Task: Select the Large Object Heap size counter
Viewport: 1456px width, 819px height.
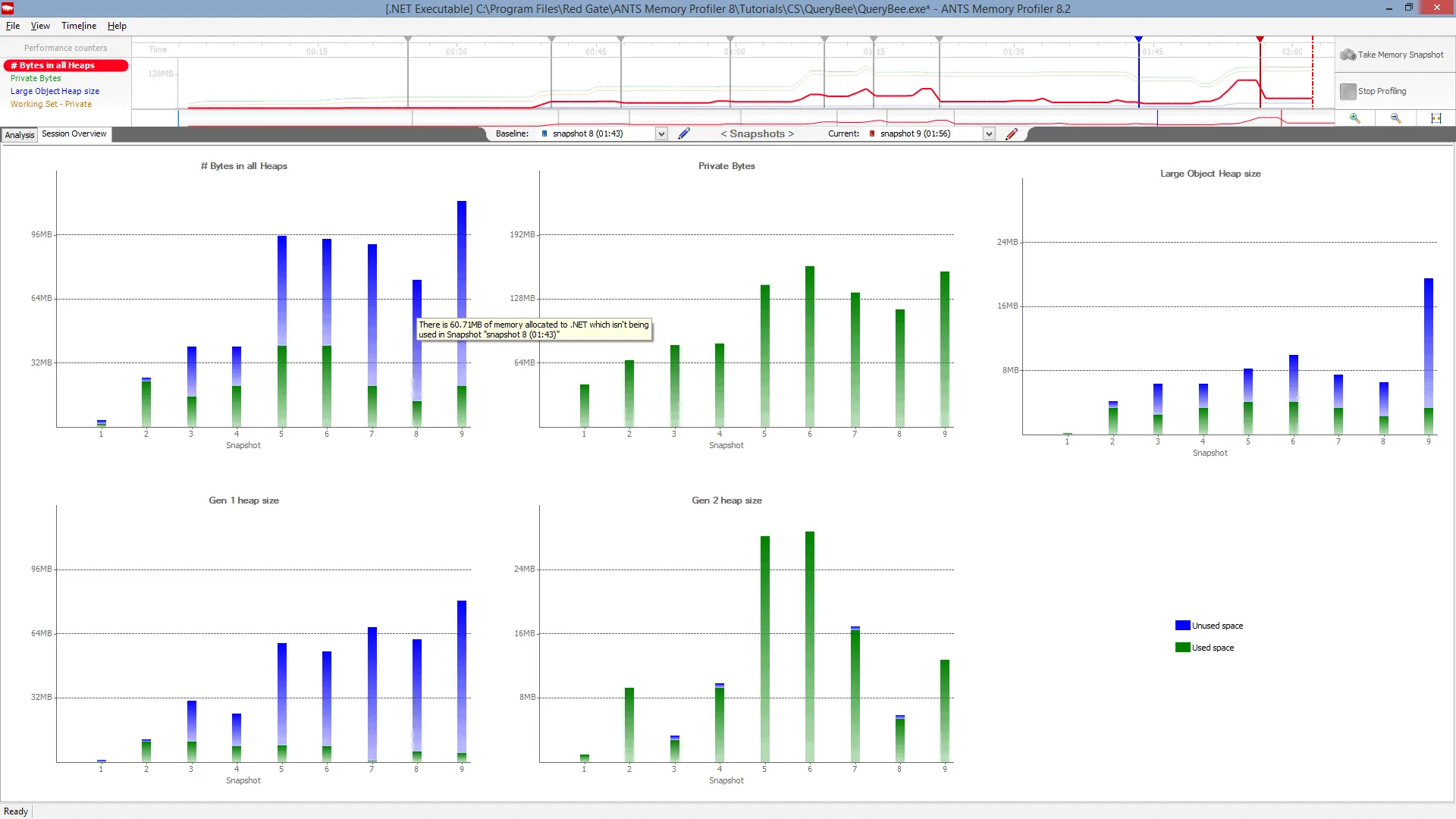Action: 55,91
